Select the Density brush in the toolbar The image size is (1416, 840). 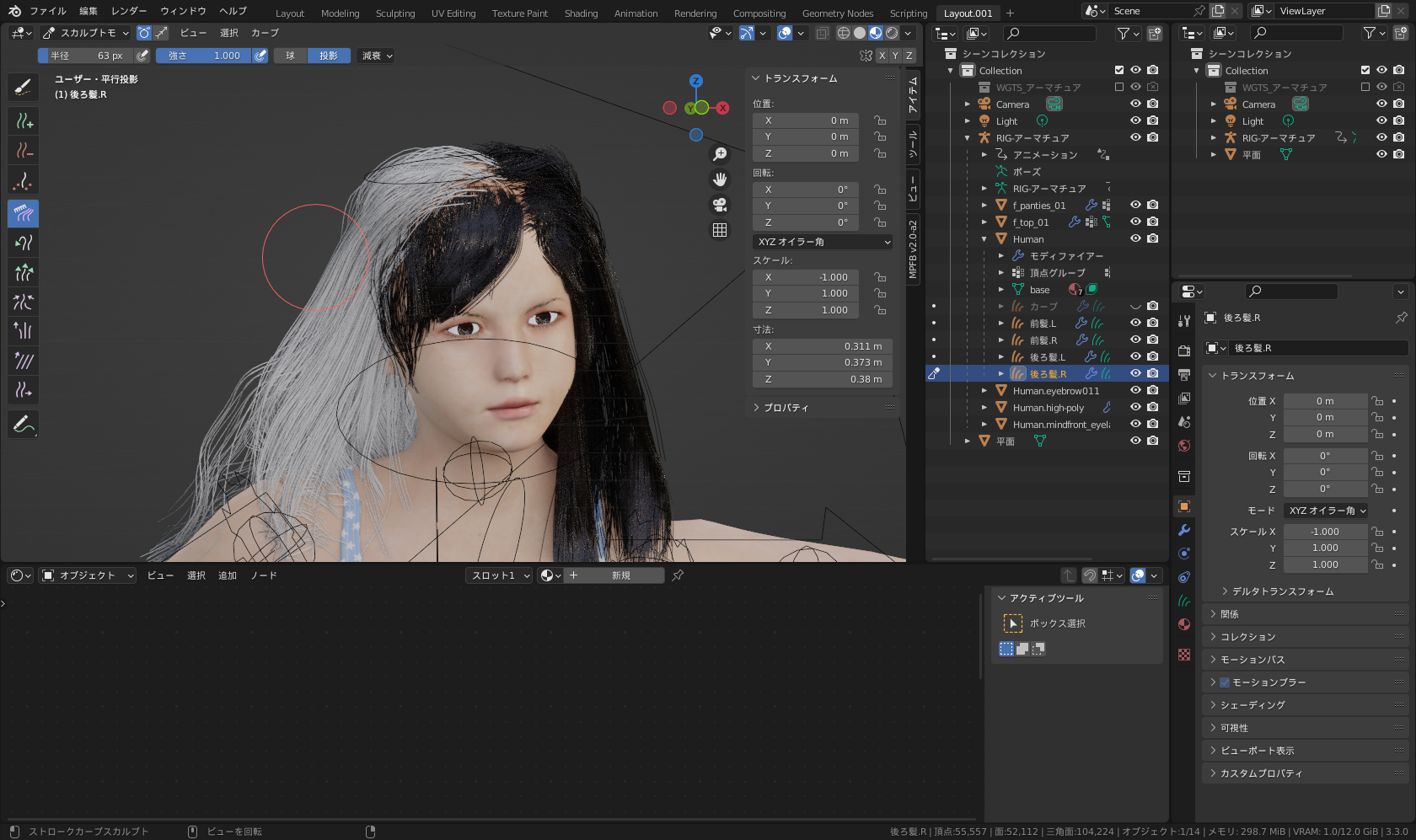23,179
